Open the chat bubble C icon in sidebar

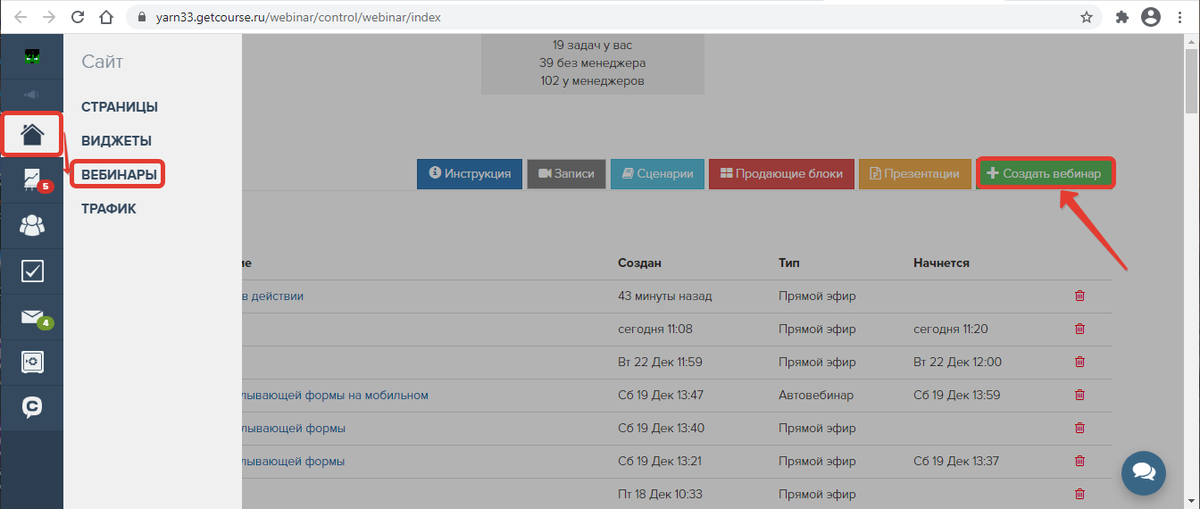coord(32,407)
